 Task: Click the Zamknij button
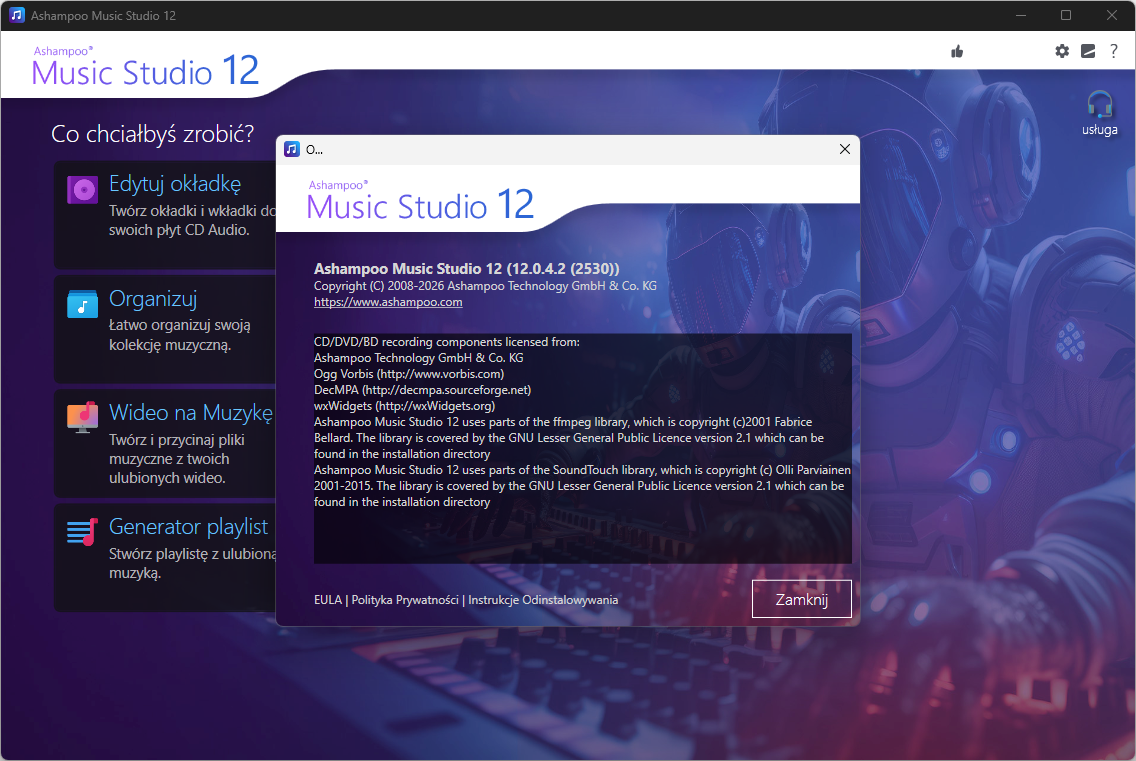(801, 599)
